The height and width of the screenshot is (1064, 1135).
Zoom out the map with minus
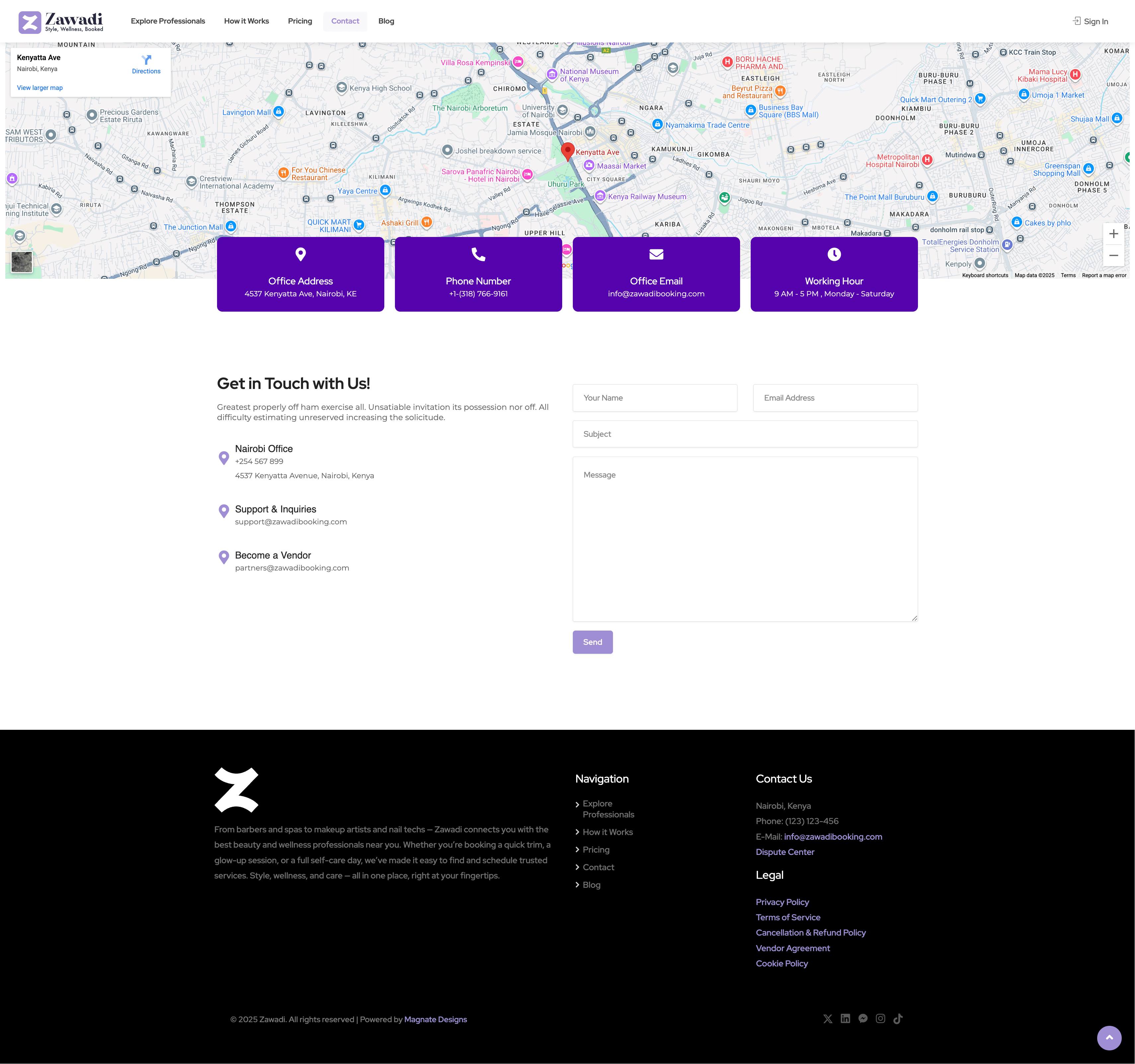[x=1113, y=256]
